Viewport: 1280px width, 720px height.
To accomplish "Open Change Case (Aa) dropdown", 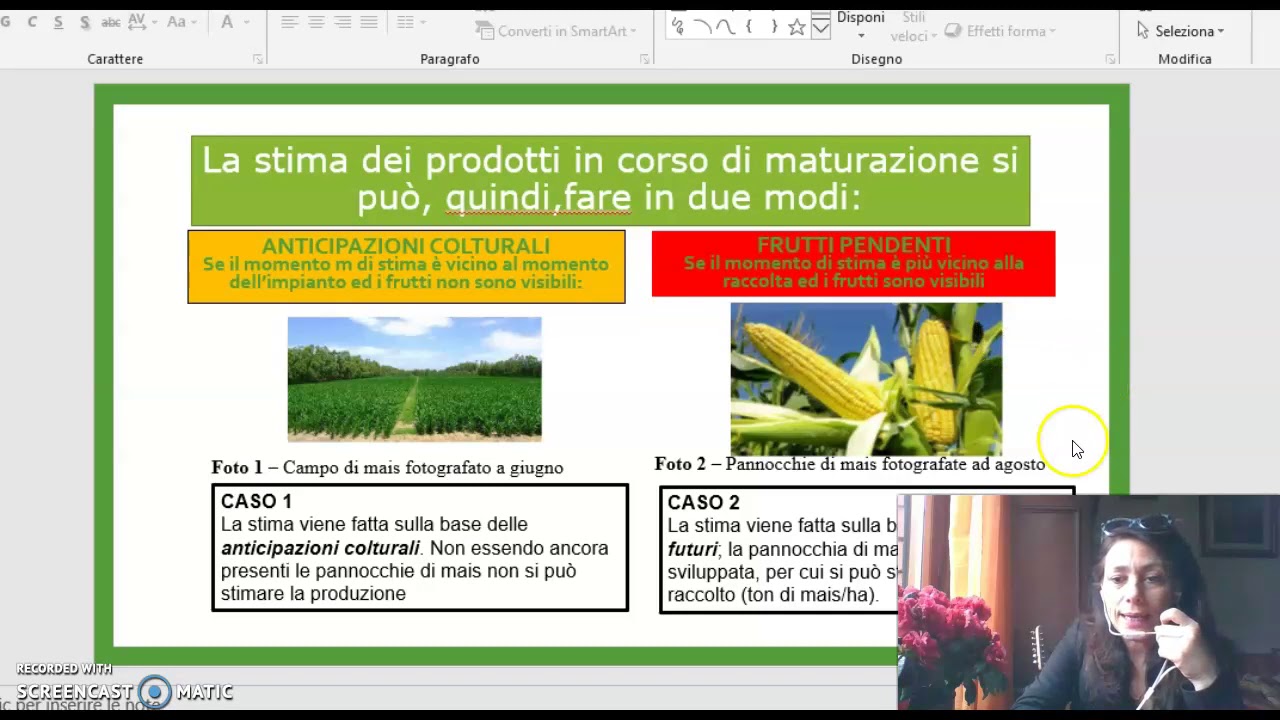I will (181, 22).
